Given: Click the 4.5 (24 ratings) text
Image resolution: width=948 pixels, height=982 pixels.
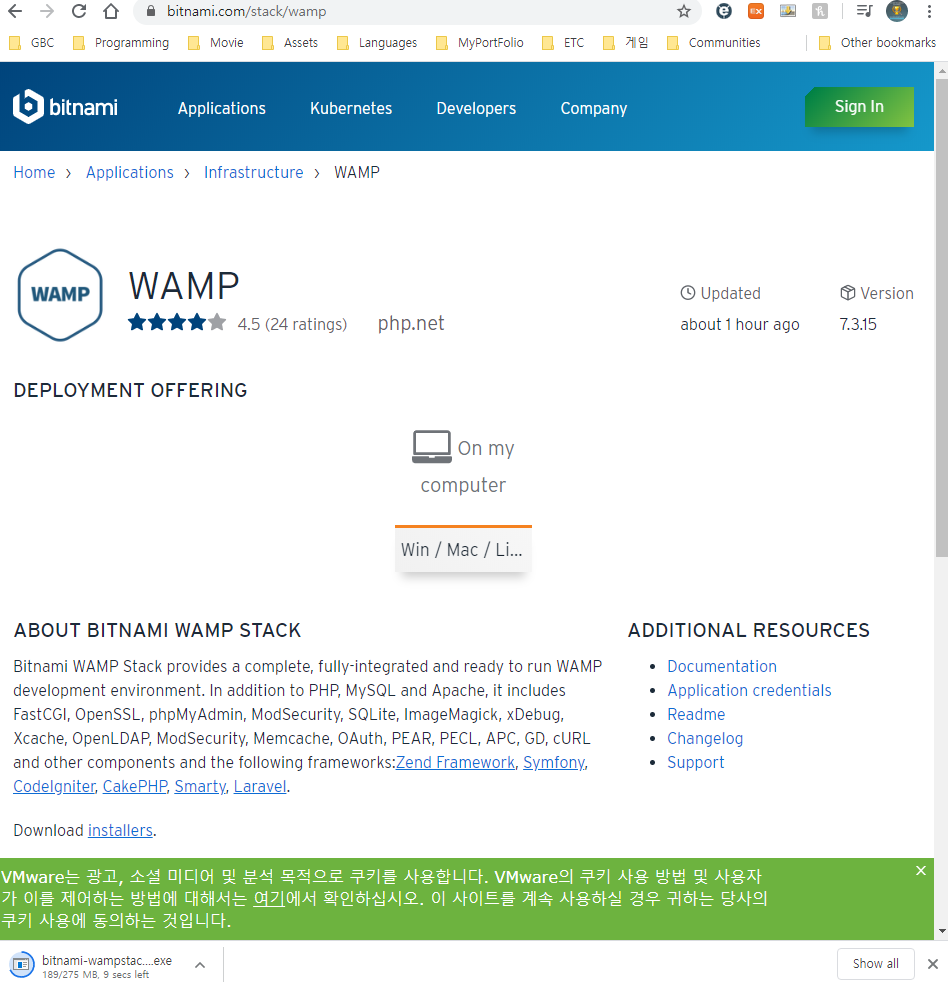Looking at the screenshot, I should (292, 324).
